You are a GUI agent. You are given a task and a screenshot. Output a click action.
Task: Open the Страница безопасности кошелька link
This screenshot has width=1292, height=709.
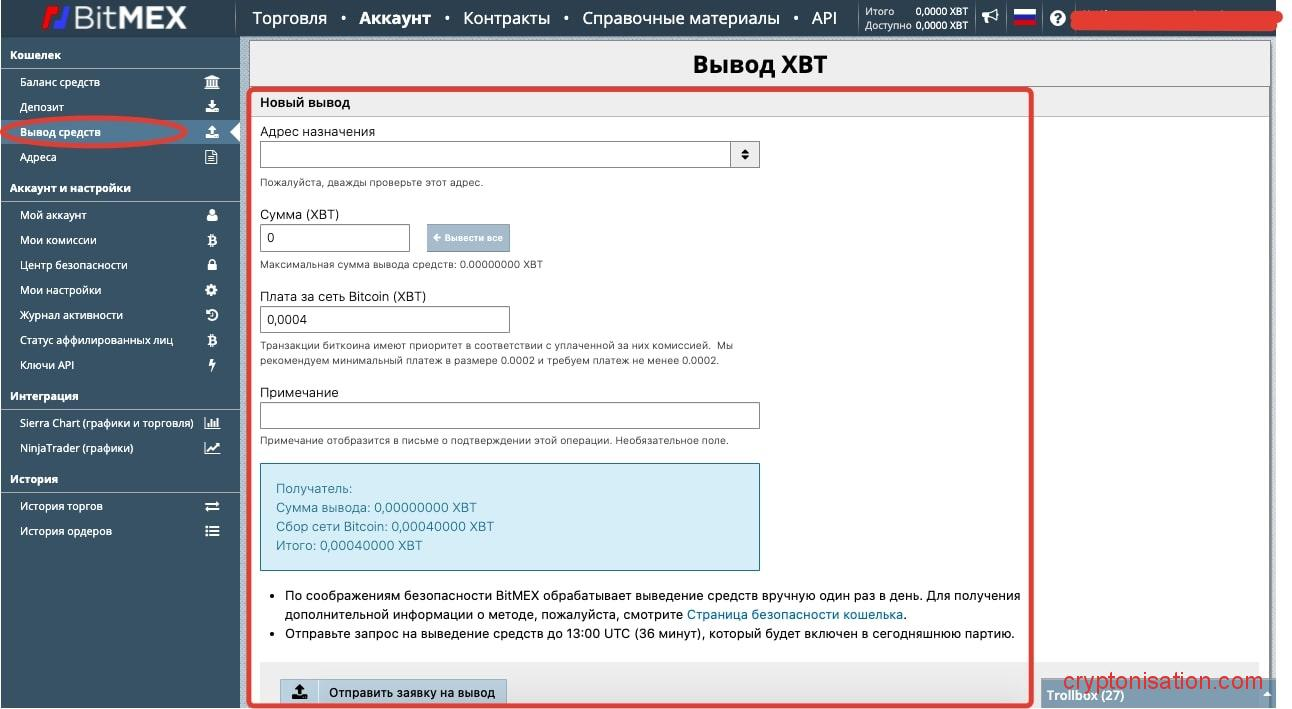(x=794, y=614)
